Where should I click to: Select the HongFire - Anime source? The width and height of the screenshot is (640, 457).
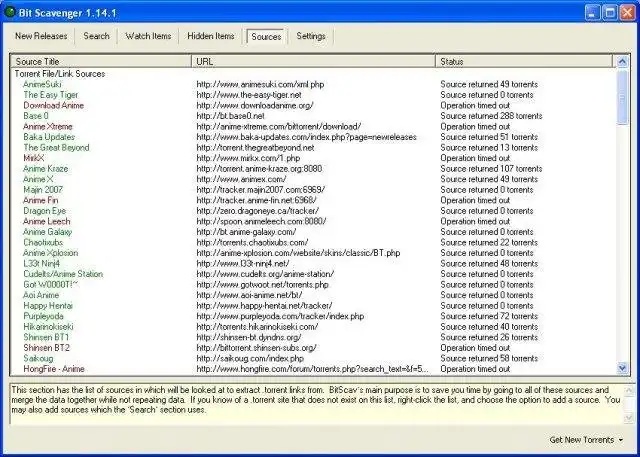[x=54, y=369]
